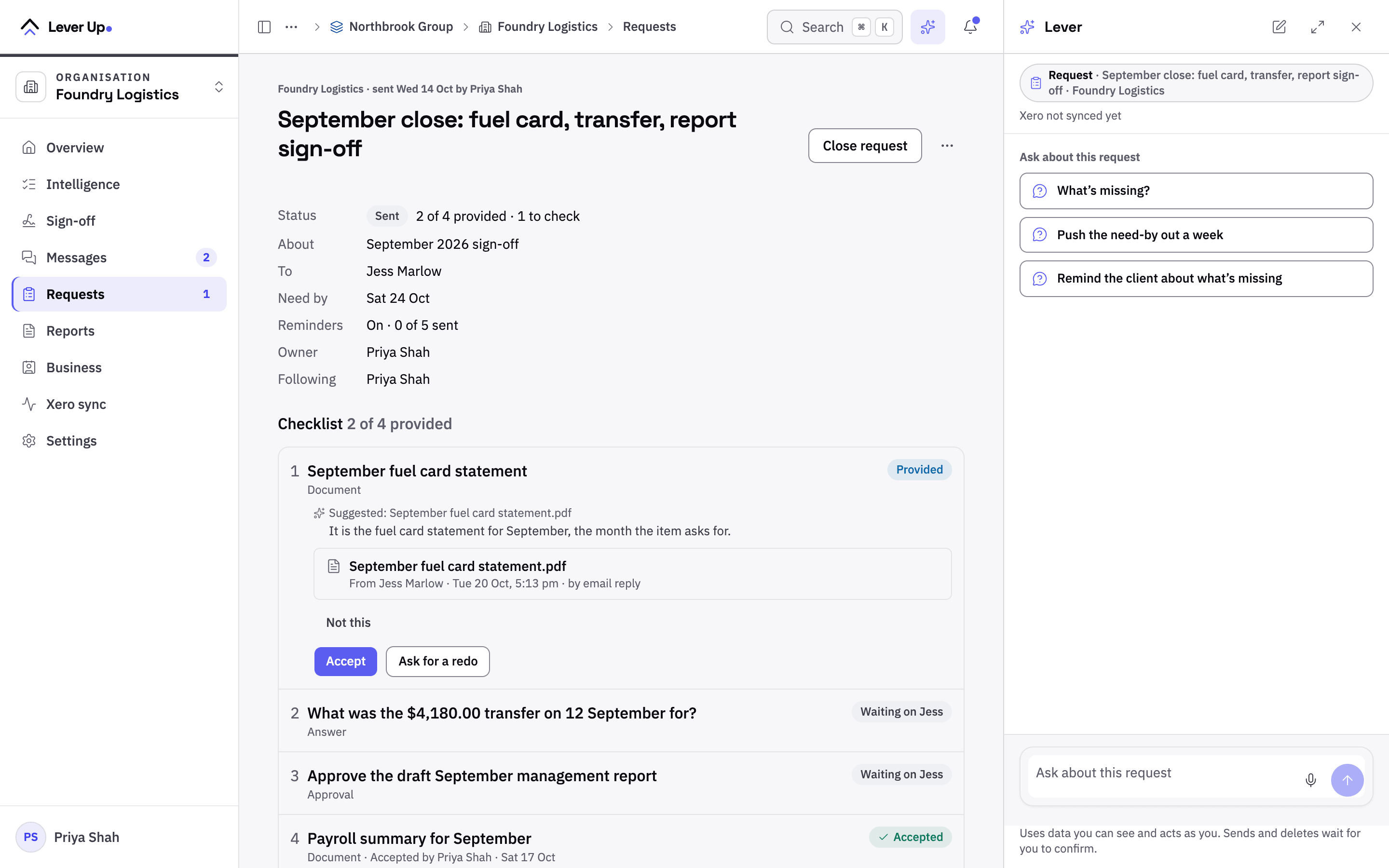The height and width of the screenshot is (868, 1389).
Task: Select Requests in sidebar
Action: (x=120, y=294)
